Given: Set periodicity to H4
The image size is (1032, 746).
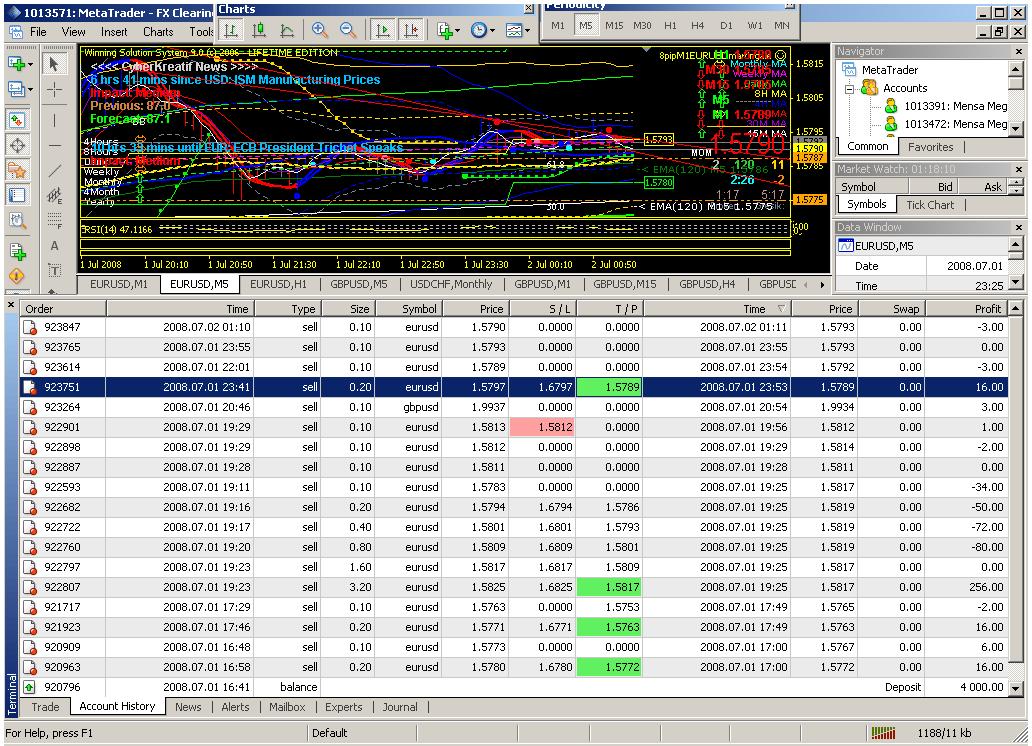Looking at the screenshot, I should click(x=698, y=26).
